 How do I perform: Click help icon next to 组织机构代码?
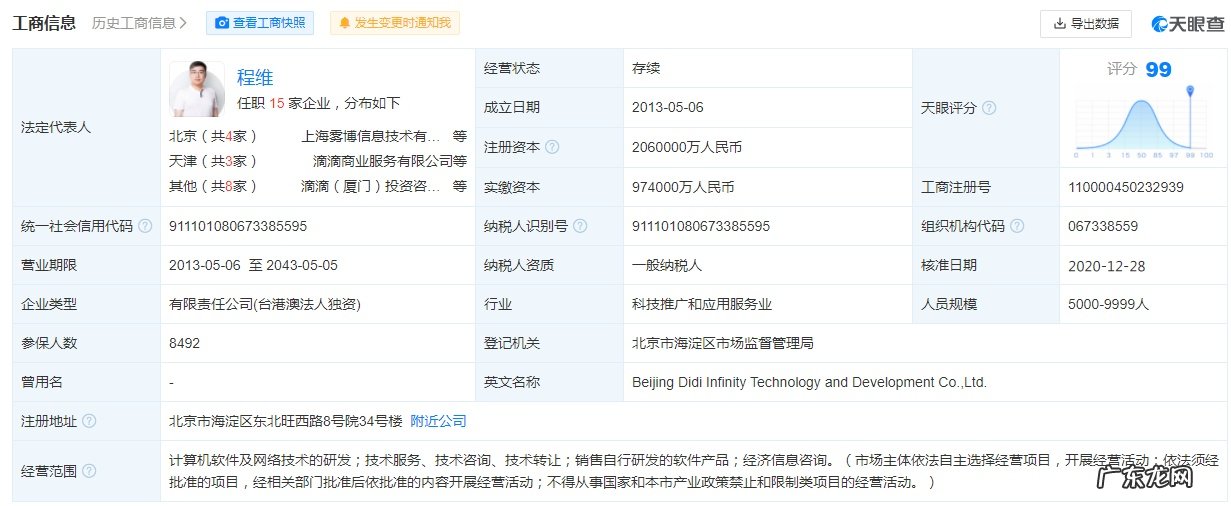1017,226
